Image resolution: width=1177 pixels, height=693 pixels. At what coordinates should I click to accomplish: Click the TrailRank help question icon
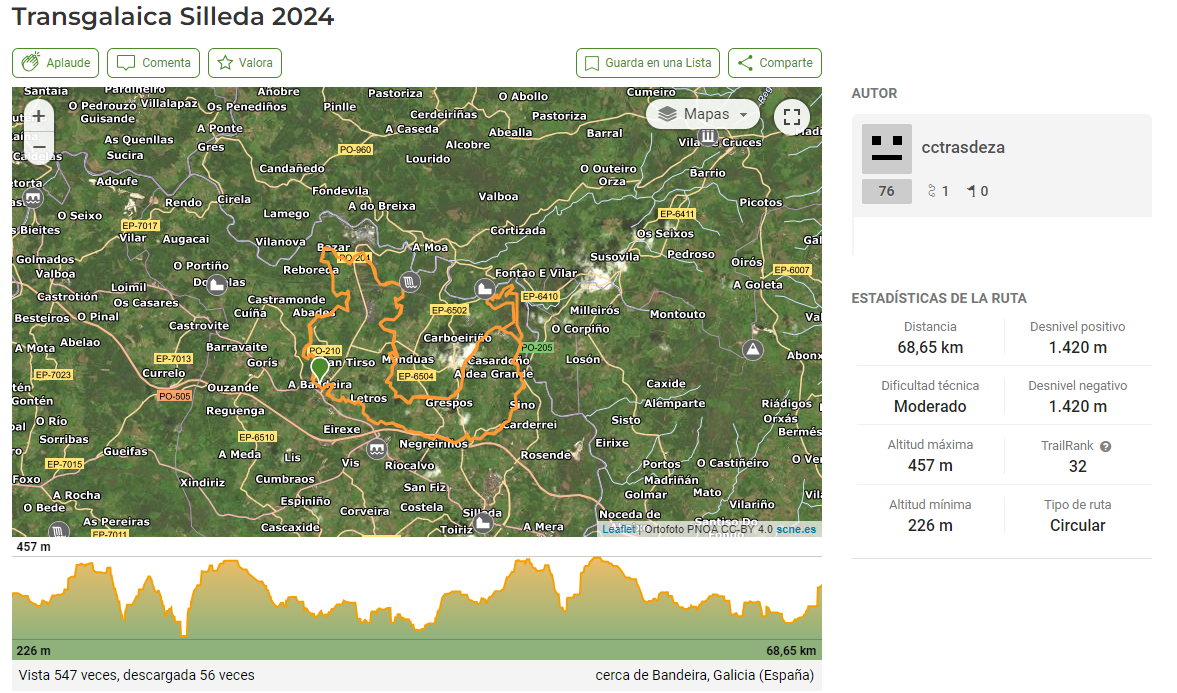[1105, 447]
